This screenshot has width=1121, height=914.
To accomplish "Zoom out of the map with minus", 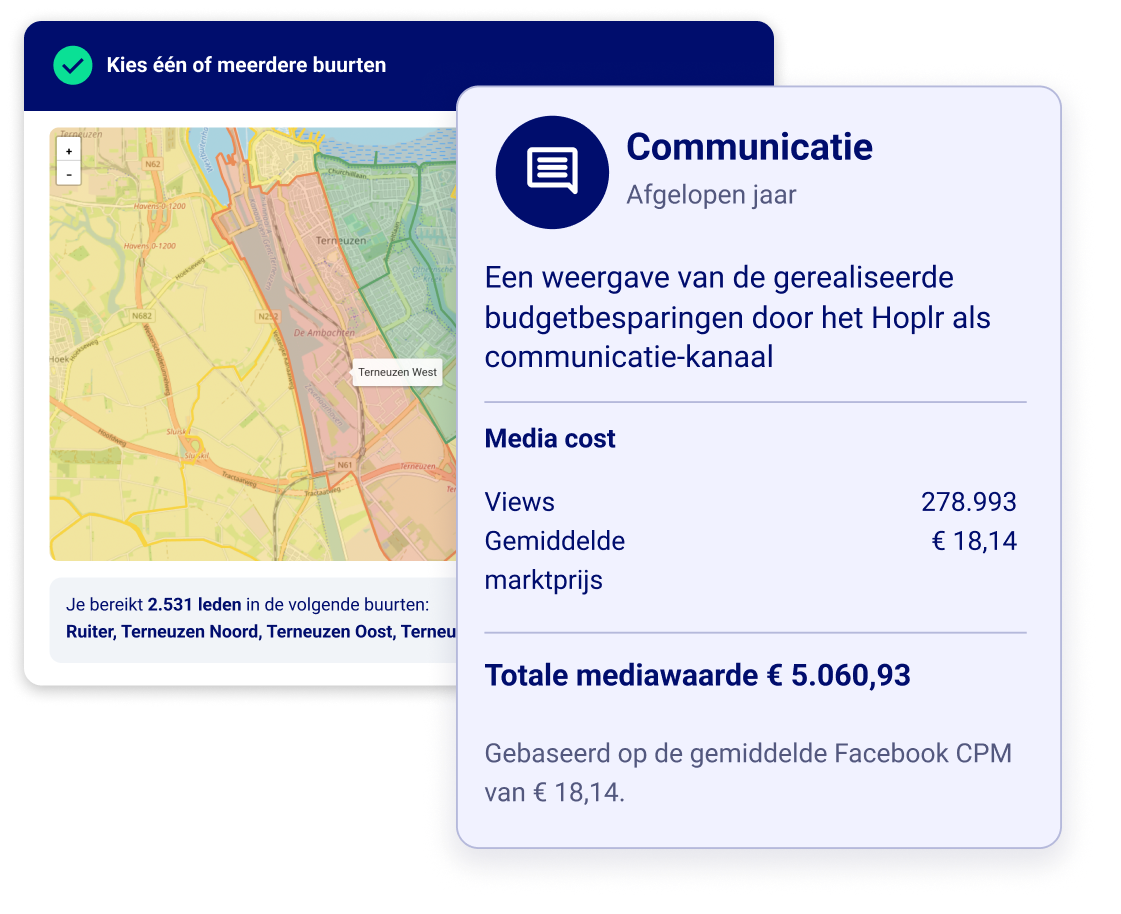I will [x=69, y=174].
